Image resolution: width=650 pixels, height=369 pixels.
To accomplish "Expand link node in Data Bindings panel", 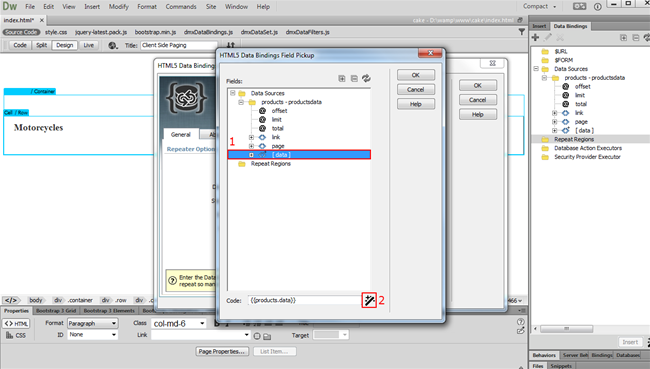I will click(554, 113).
